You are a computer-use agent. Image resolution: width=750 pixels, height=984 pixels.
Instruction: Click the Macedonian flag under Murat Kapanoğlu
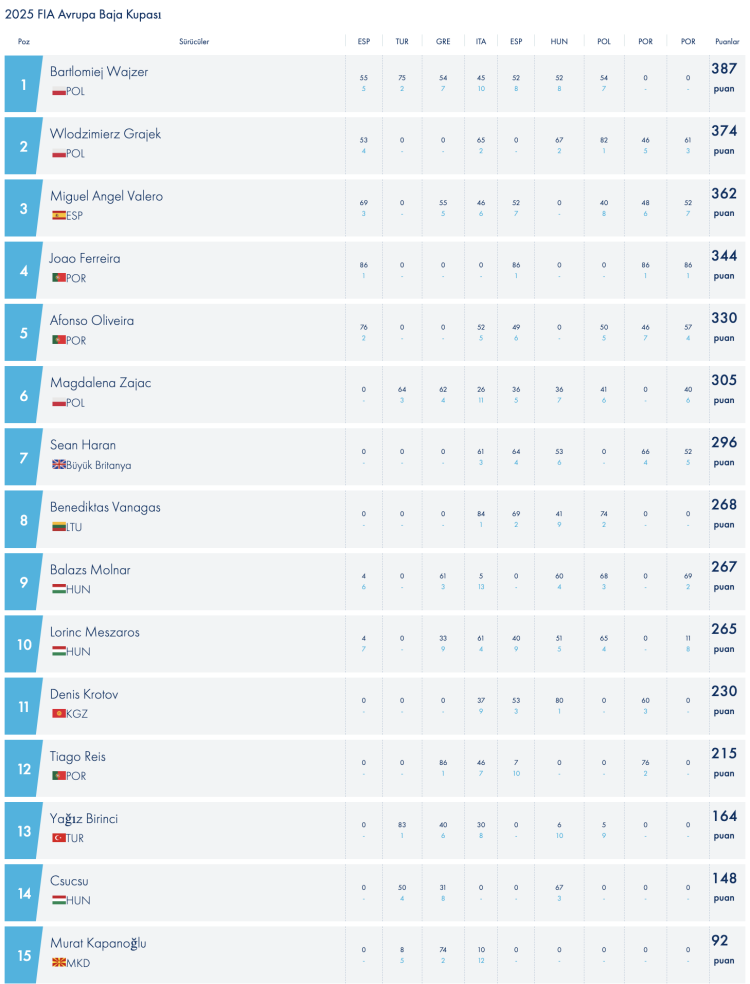pos(59,962)
